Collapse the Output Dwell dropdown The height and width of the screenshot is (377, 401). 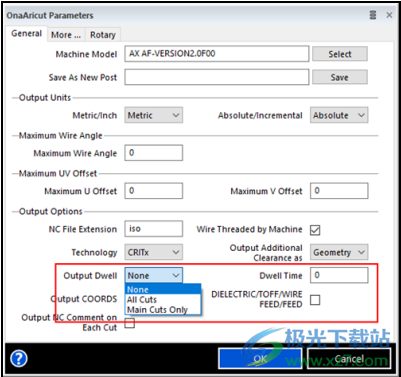tap(154, 276)
